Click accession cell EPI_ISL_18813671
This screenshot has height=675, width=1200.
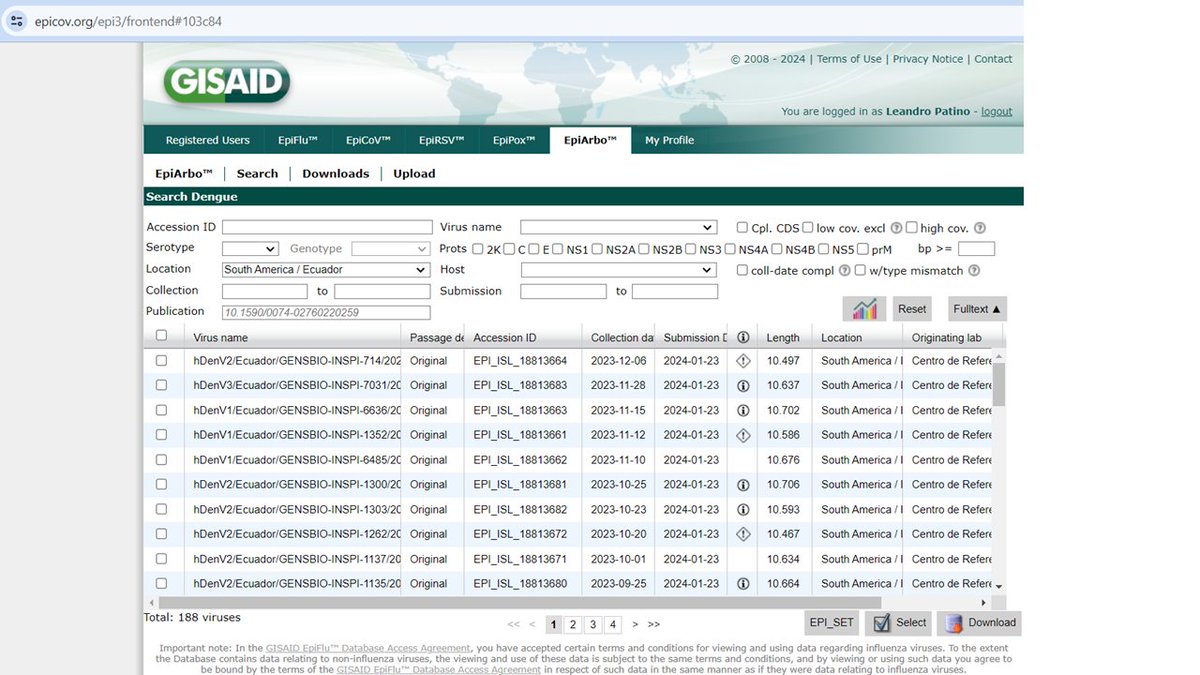point(520,559)
